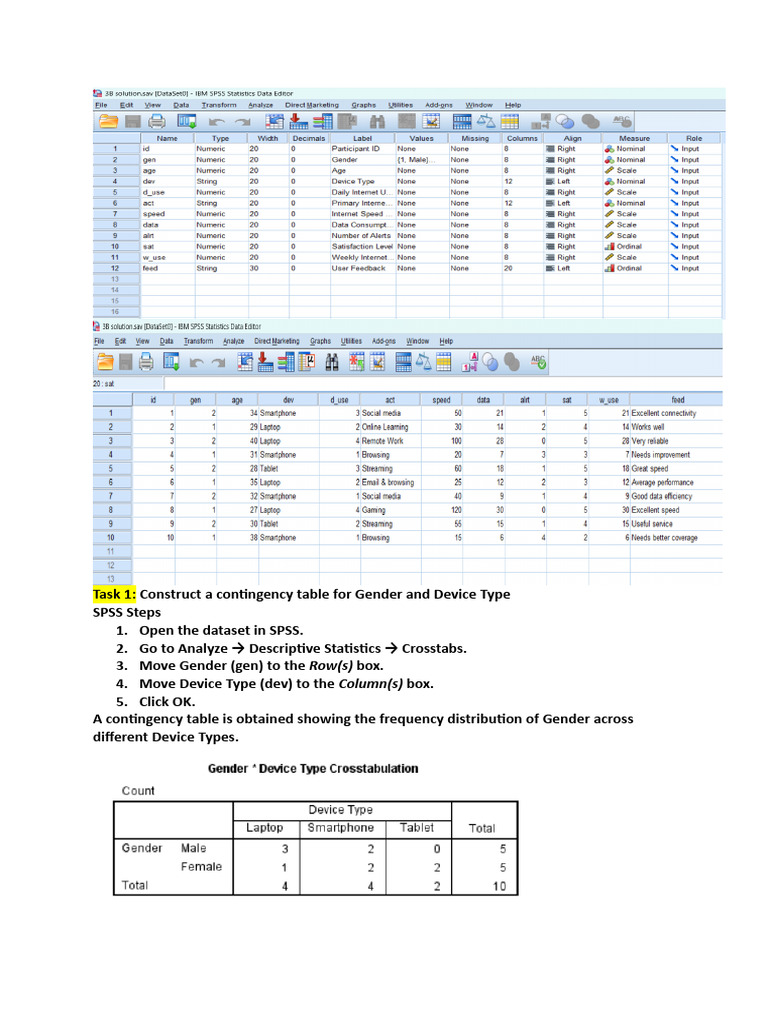Click the 'Needs better coverage' feedback cell
The image size is (768, 1024).
(676, 538)
